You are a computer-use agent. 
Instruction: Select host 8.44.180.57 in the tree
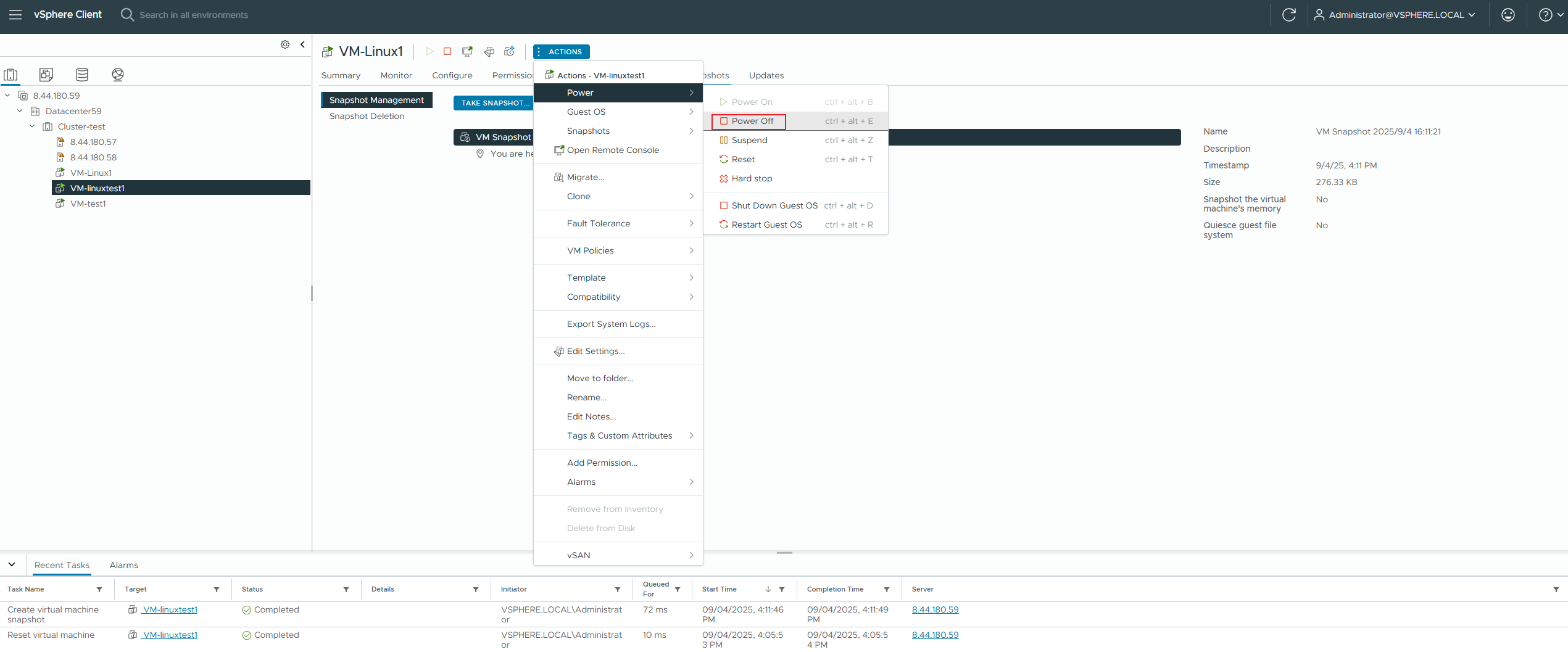tap(93, 142)
